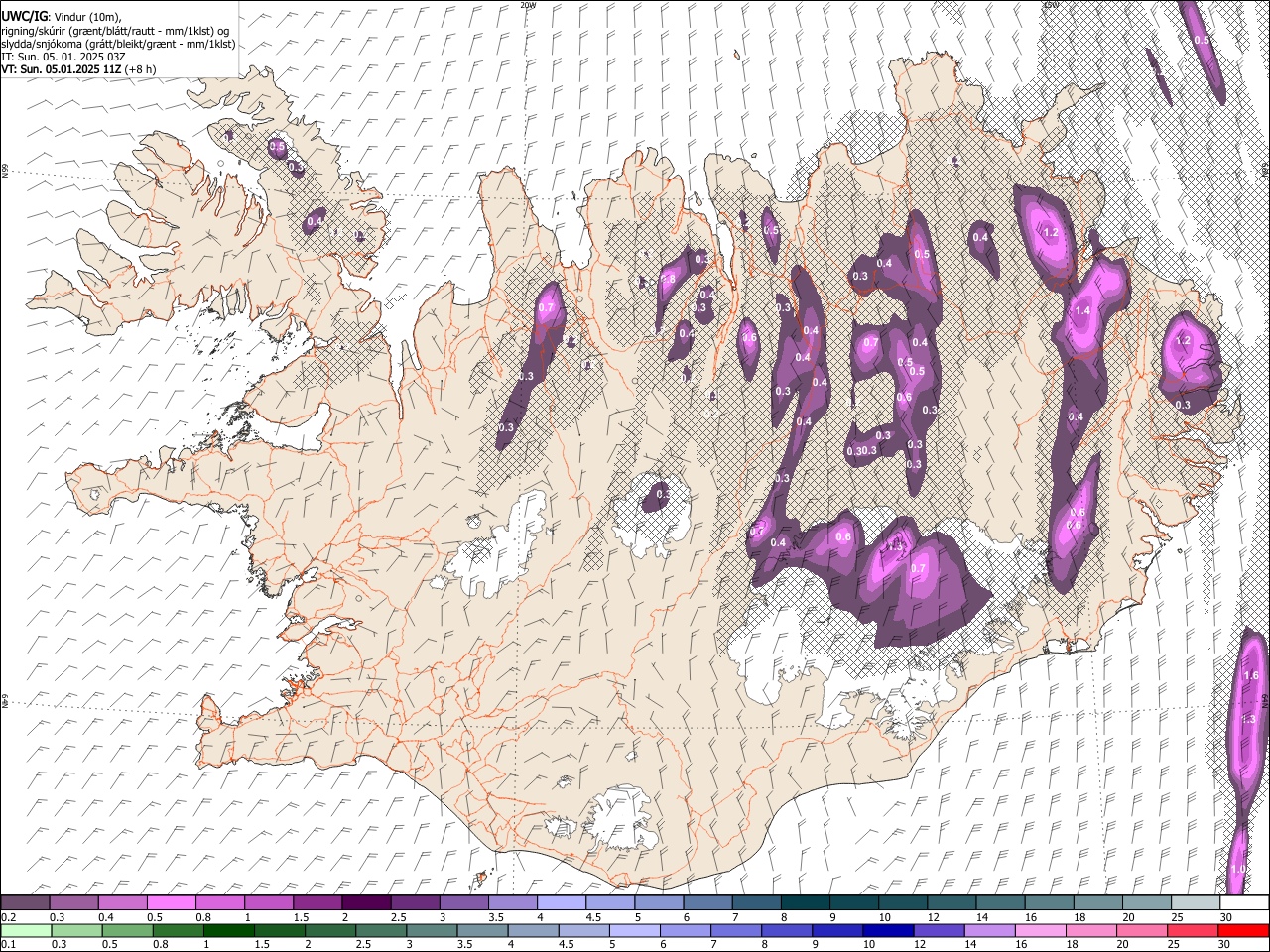Click the '1.6' value in the offshore band
Image resolution: width=1270 pixels, height=952 pixels.
coord(1250,675)
